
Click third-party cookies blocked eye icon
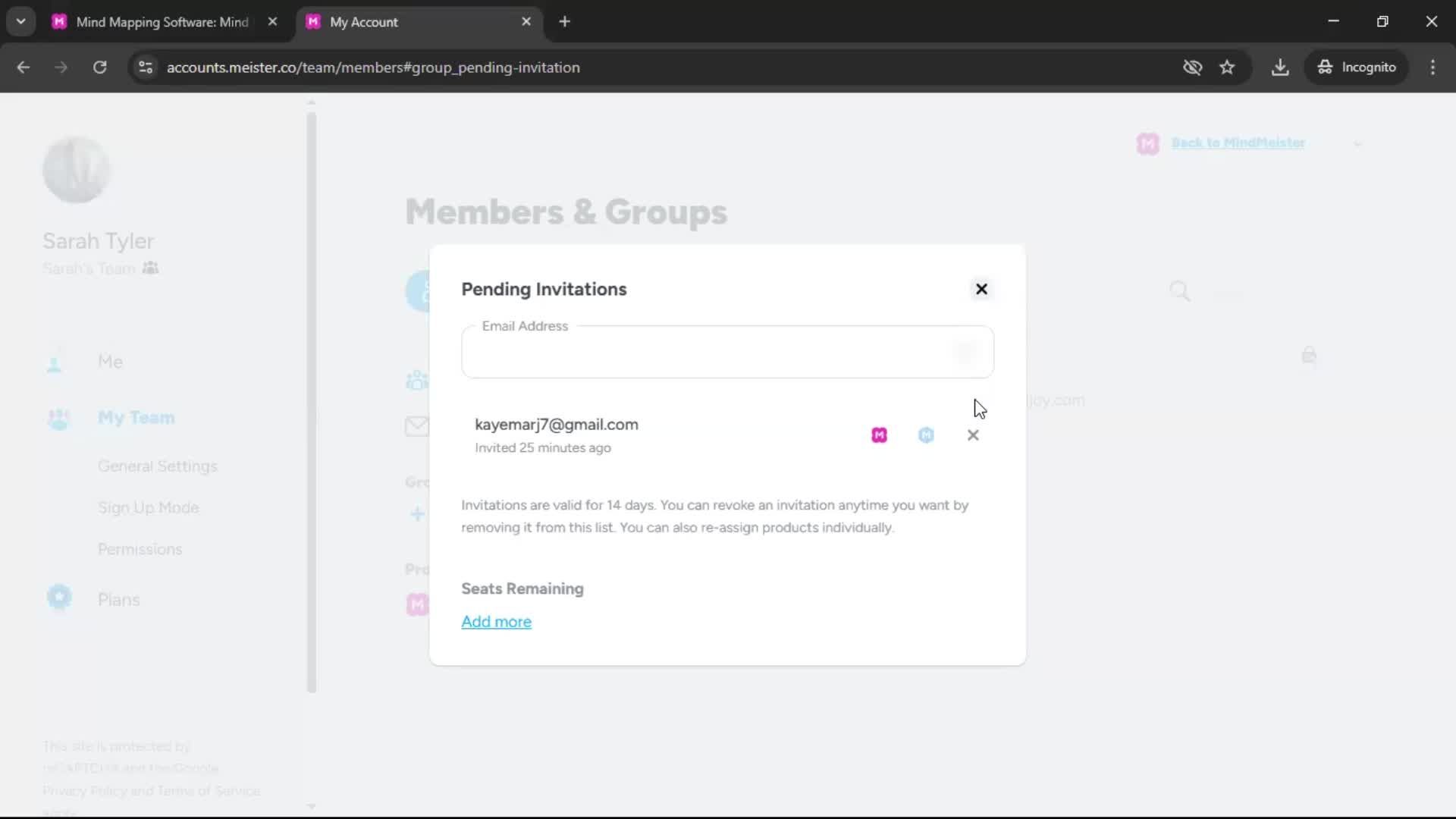click(1192, 67)
